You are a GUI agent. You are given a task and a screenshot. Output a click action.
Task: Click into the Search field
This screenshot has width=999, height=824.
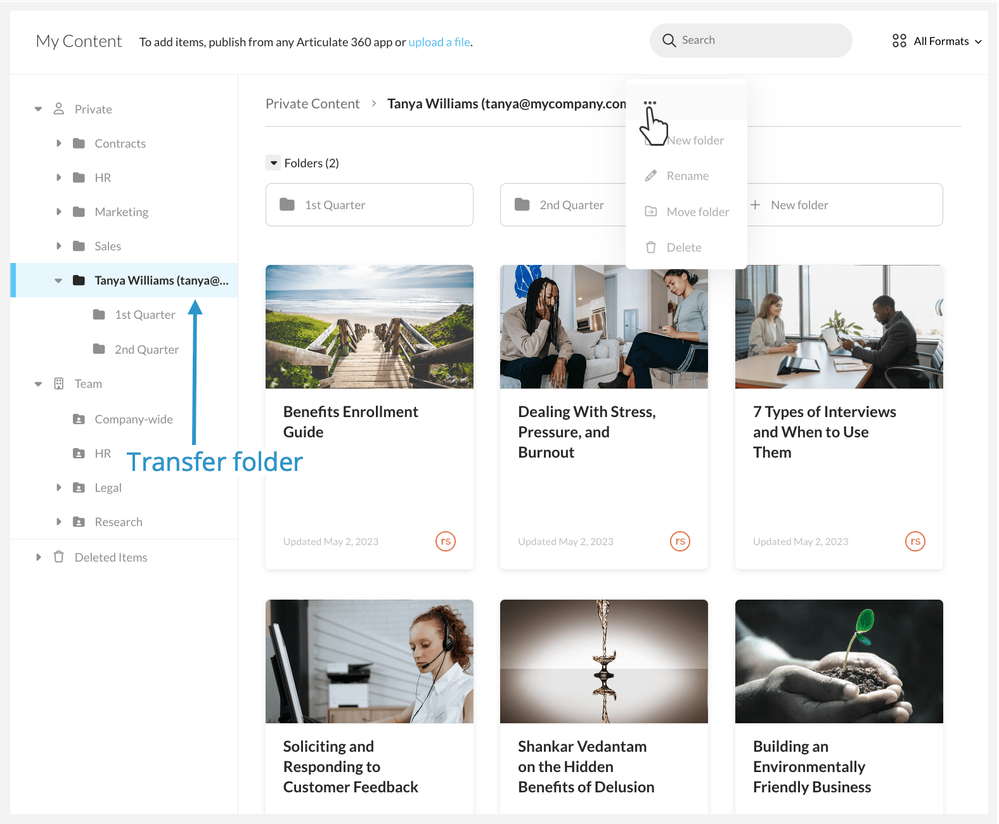click(751, 40)
